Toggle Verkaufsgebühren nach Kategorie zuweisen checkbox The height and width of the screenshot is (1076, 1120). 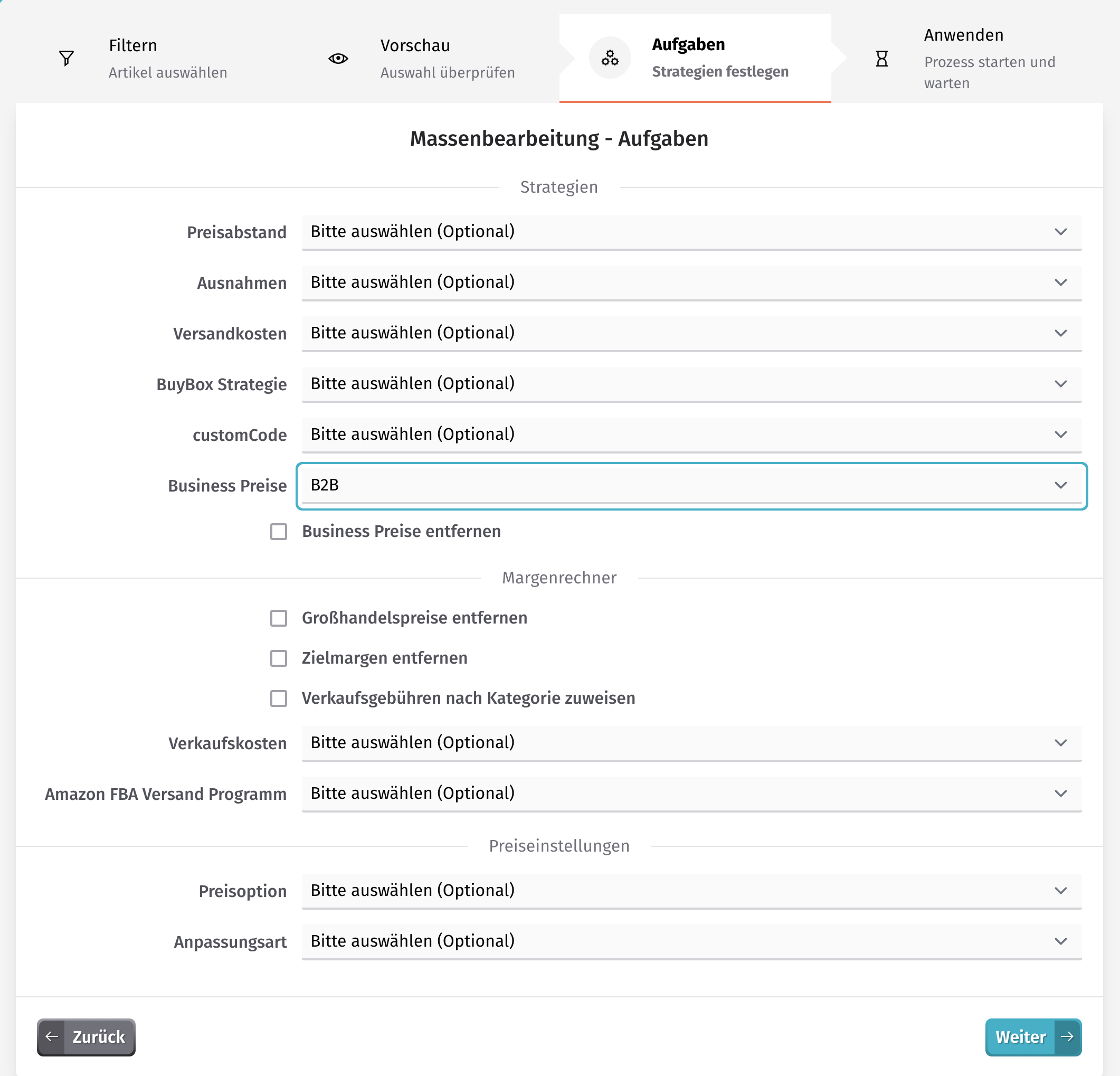click(279, 697)
